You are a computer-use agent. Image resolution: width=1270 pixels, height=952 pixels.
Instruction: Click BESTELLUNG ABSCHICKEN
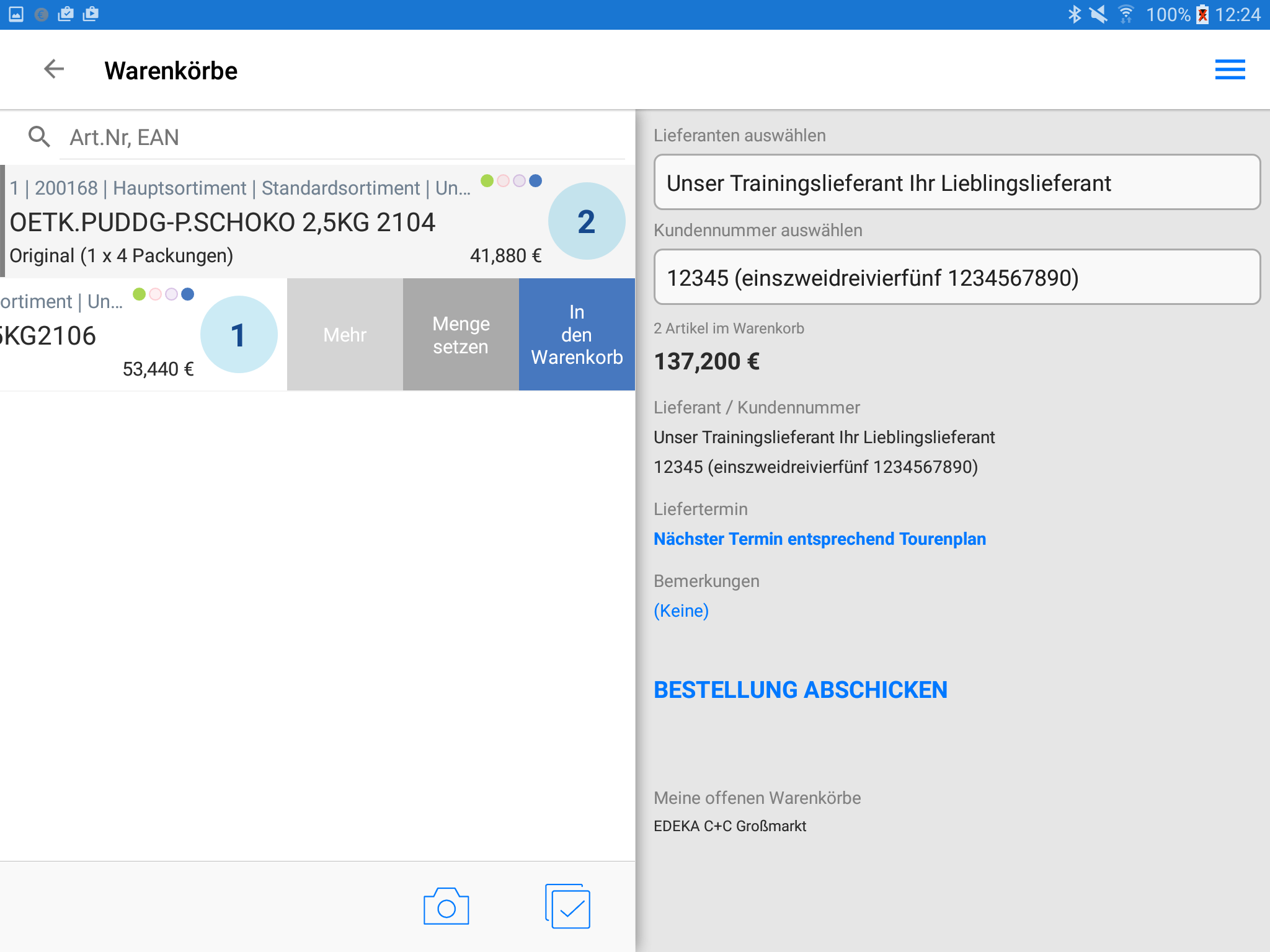tap(800, 690)
